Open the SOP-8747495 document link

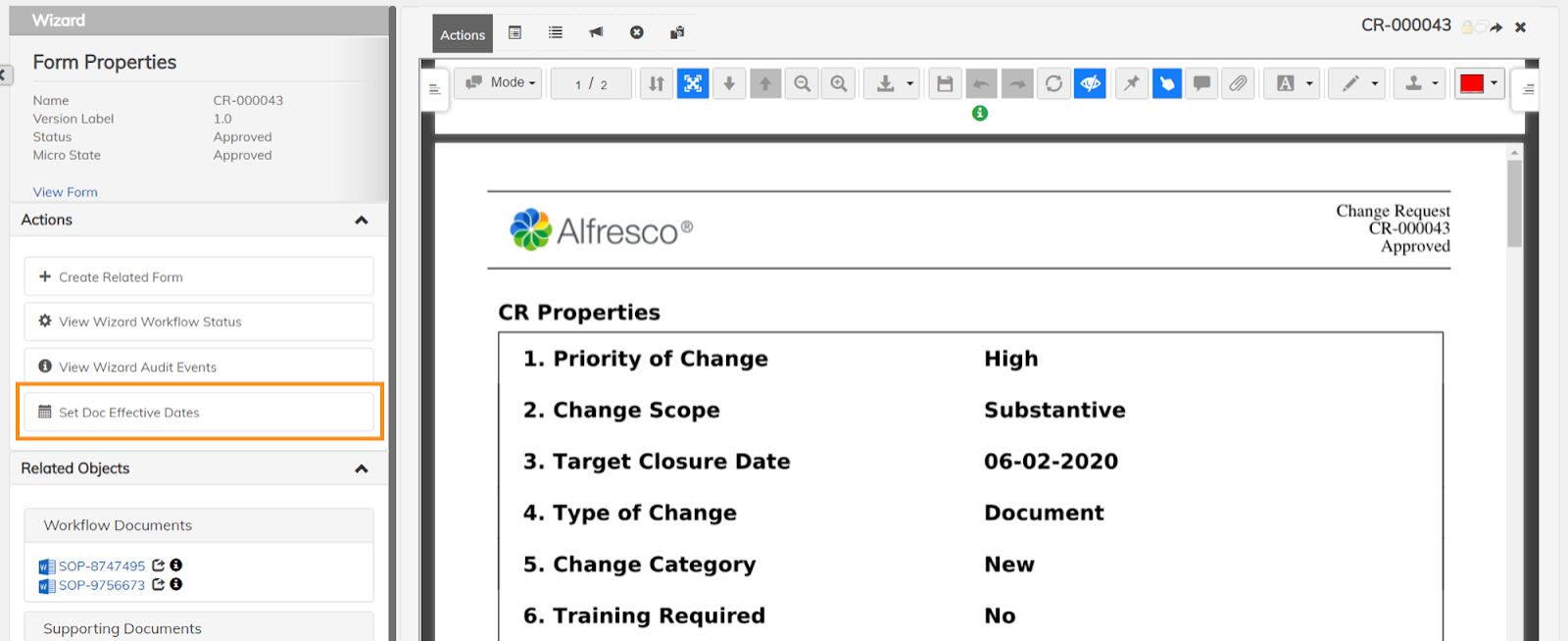click(x=102, y=567)
